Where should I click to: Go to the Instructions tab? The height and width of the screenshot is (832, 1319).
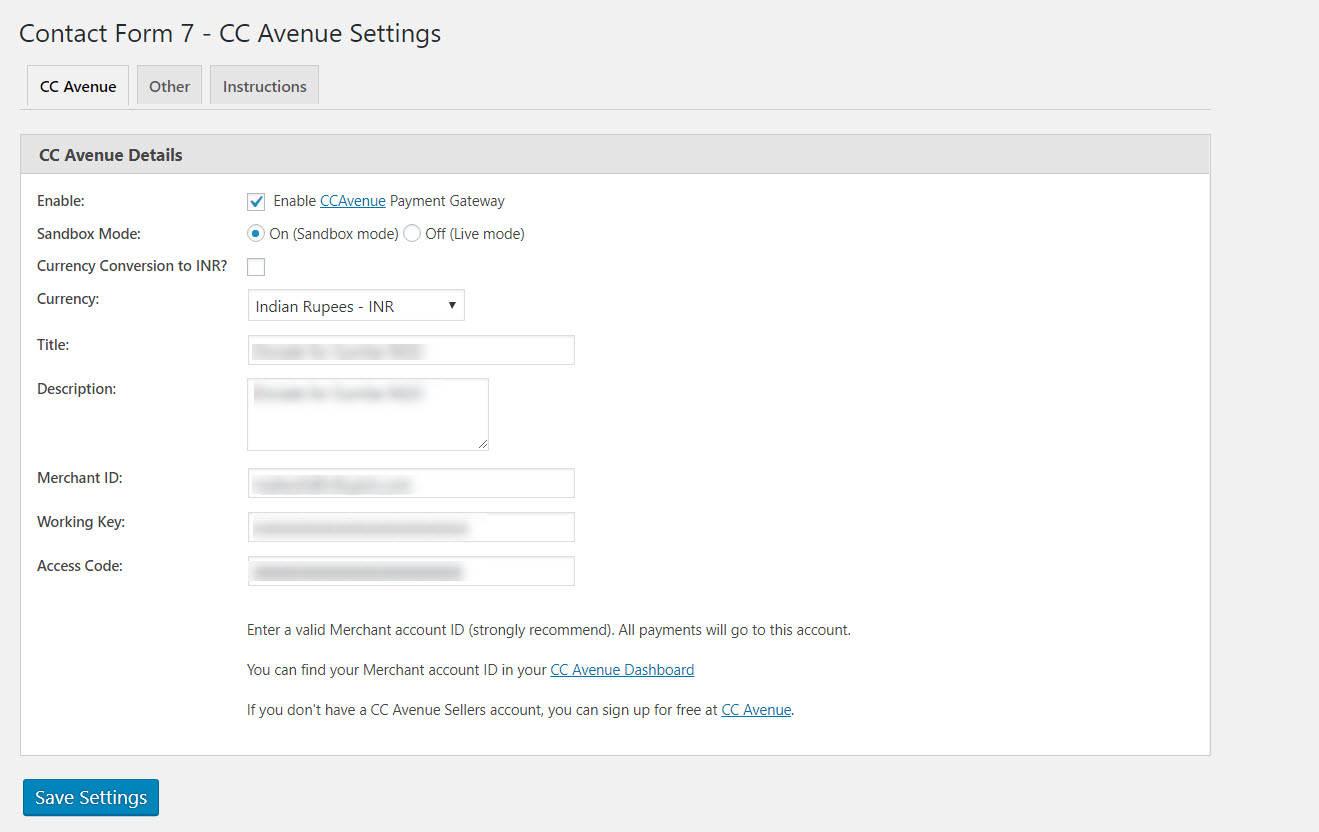(264, 86)
